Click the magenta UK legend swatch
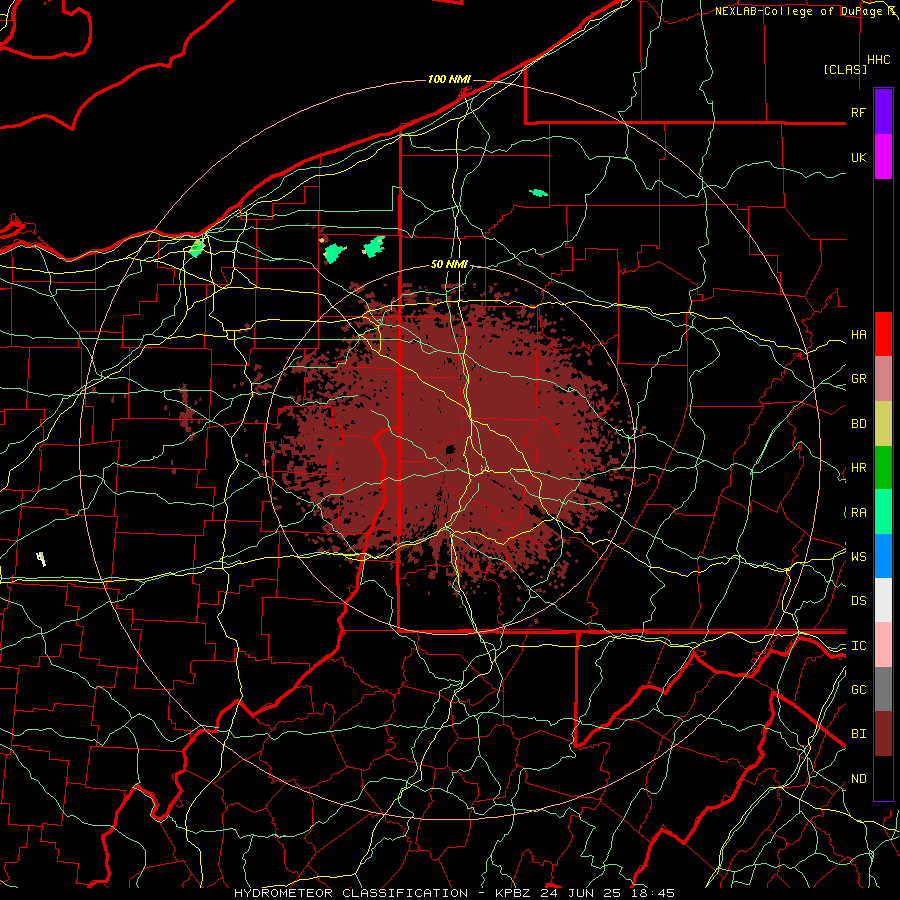 (x=883, y=157)
